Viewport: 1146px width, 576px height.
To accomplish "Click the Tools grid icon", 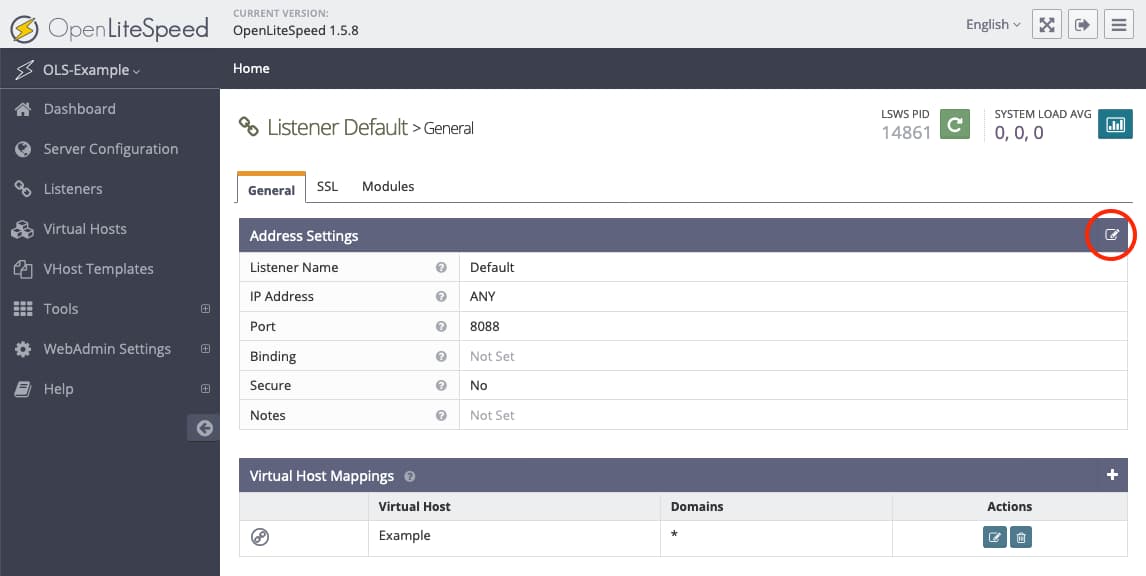I will pyautogui.click(x=23, y=308).
